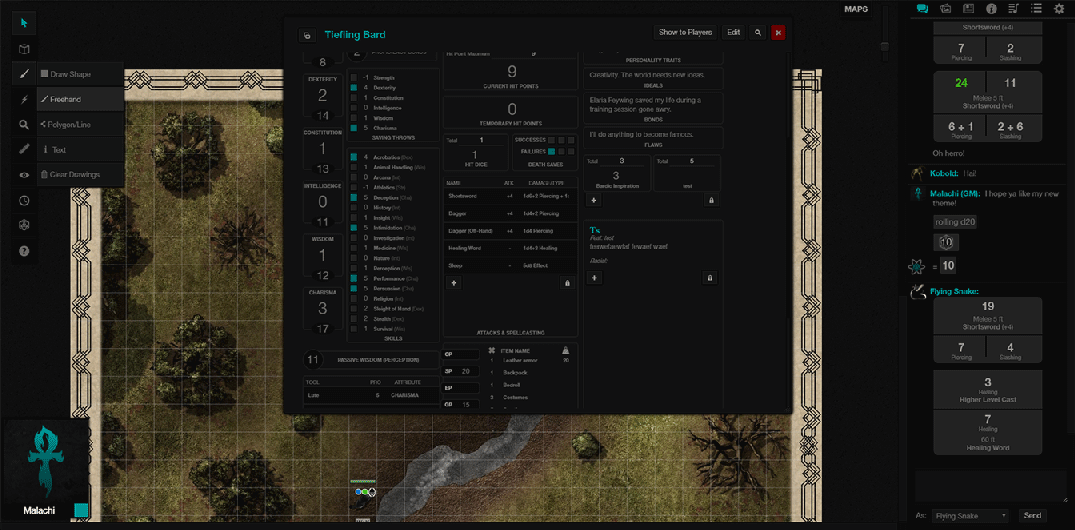Open the Jukebox music tab

1013,9
